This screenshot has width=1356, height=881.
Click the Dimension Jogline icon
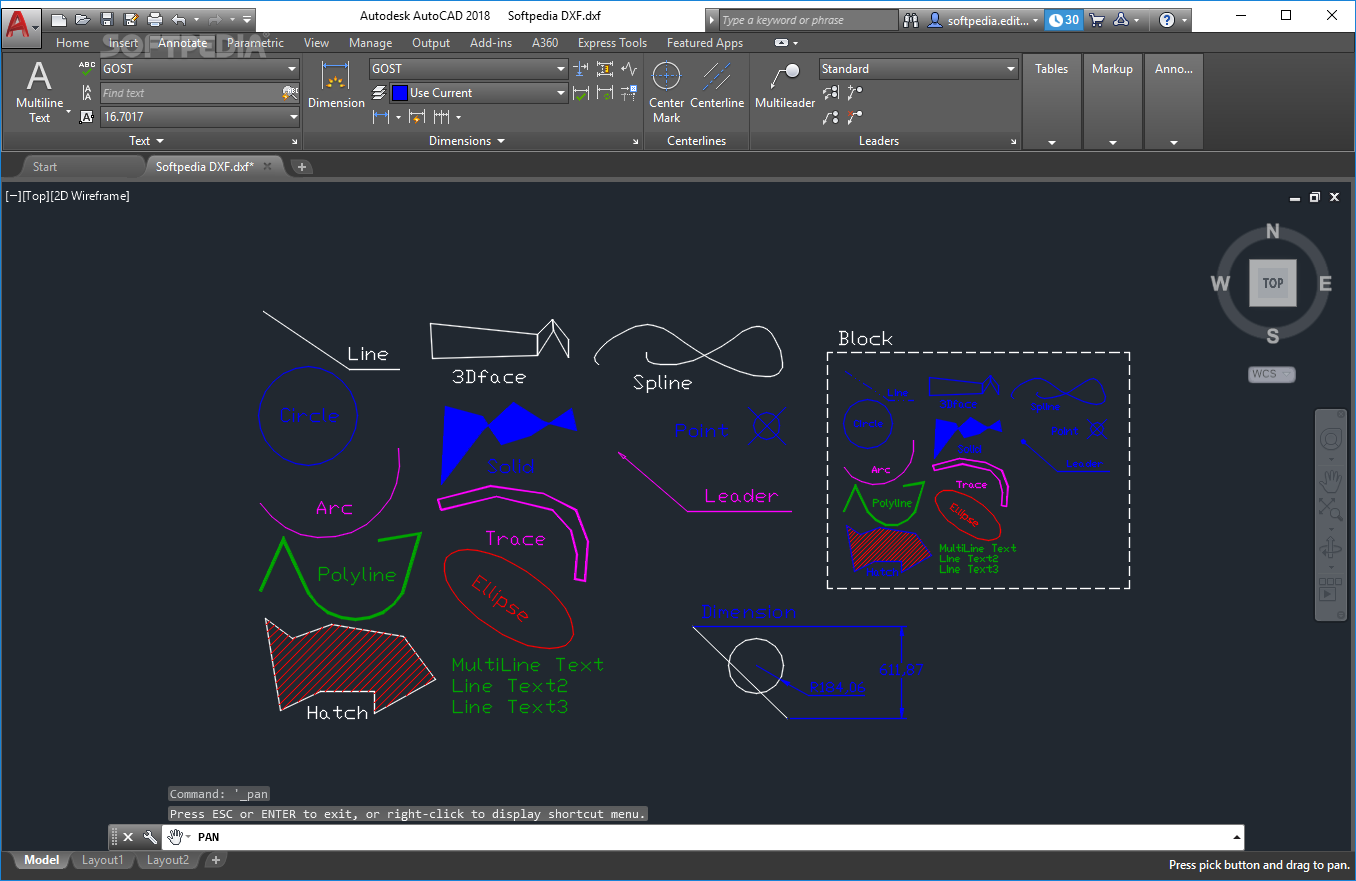pos(629,69)
